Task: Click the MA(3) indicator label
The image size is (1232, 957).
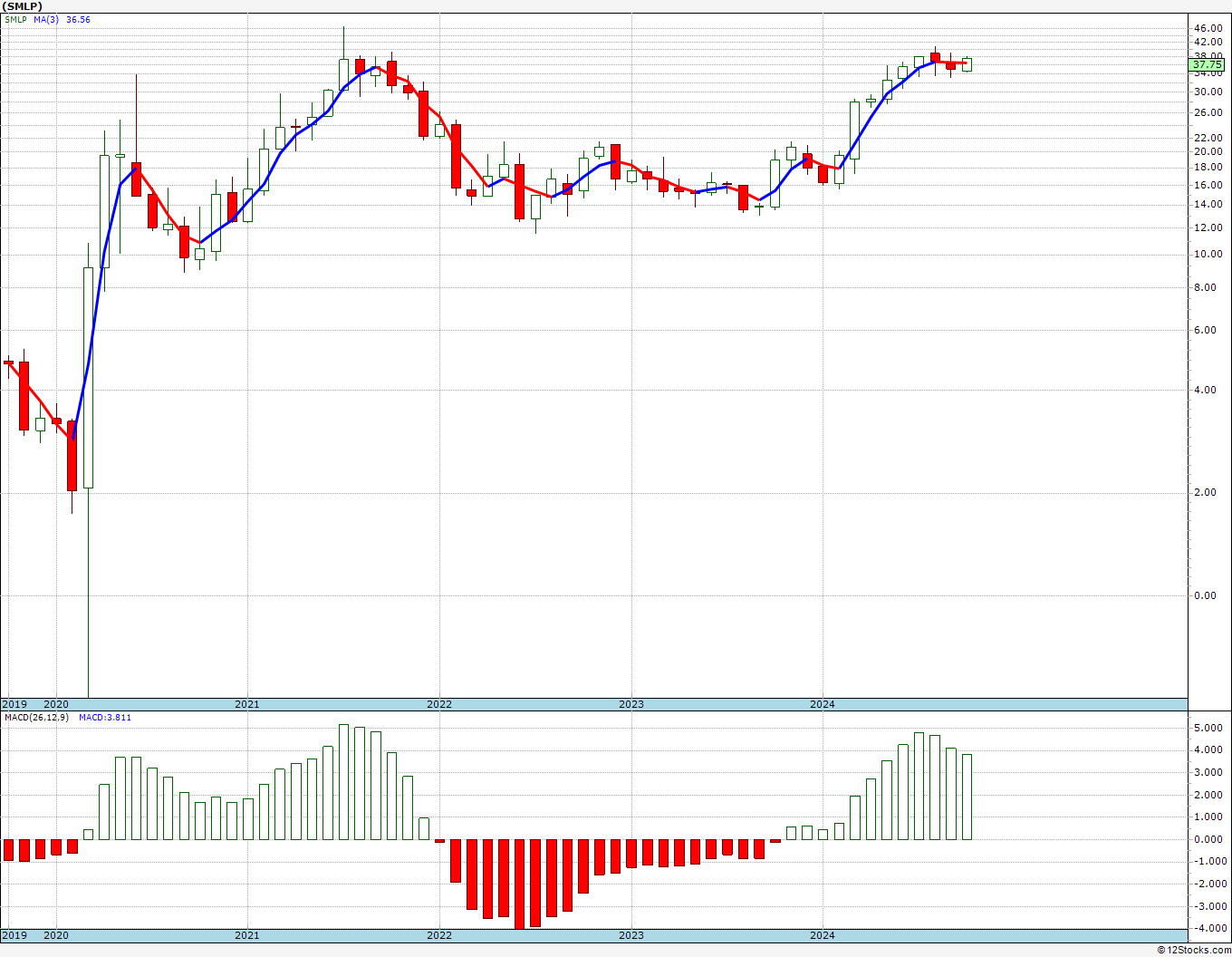Action: pyautogui.click(x=46, y=19)
